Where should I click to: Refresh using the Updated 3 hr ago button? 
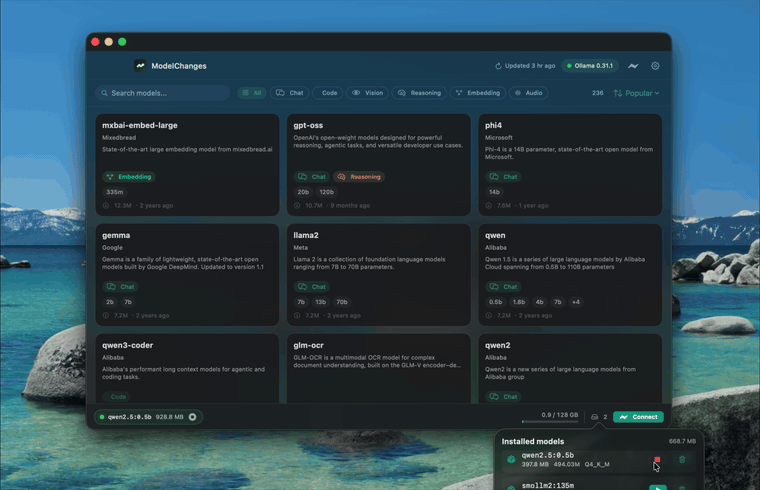click(525, 66)
